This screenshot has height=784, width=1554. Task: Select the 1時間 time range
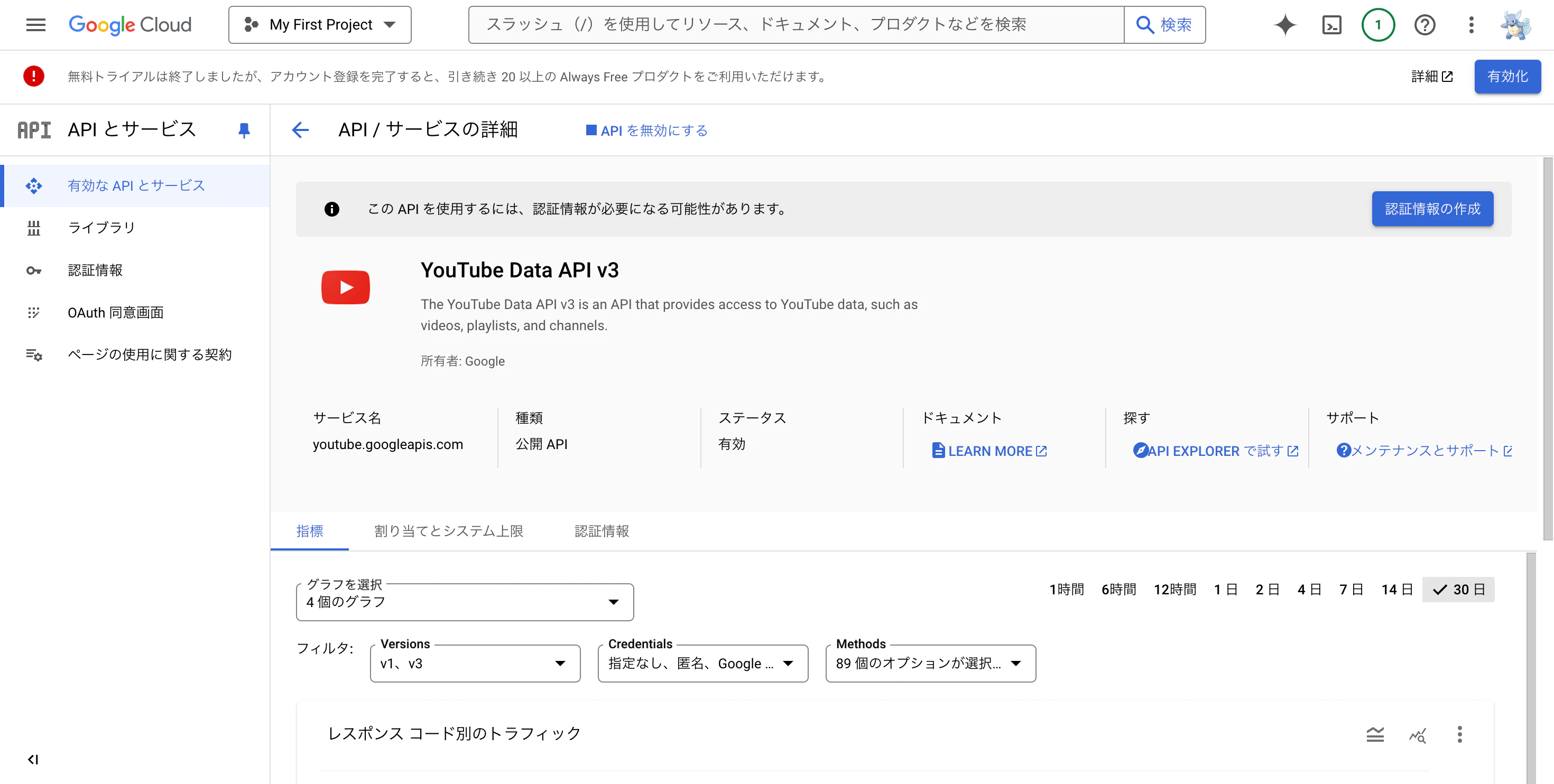point(1066,589)
